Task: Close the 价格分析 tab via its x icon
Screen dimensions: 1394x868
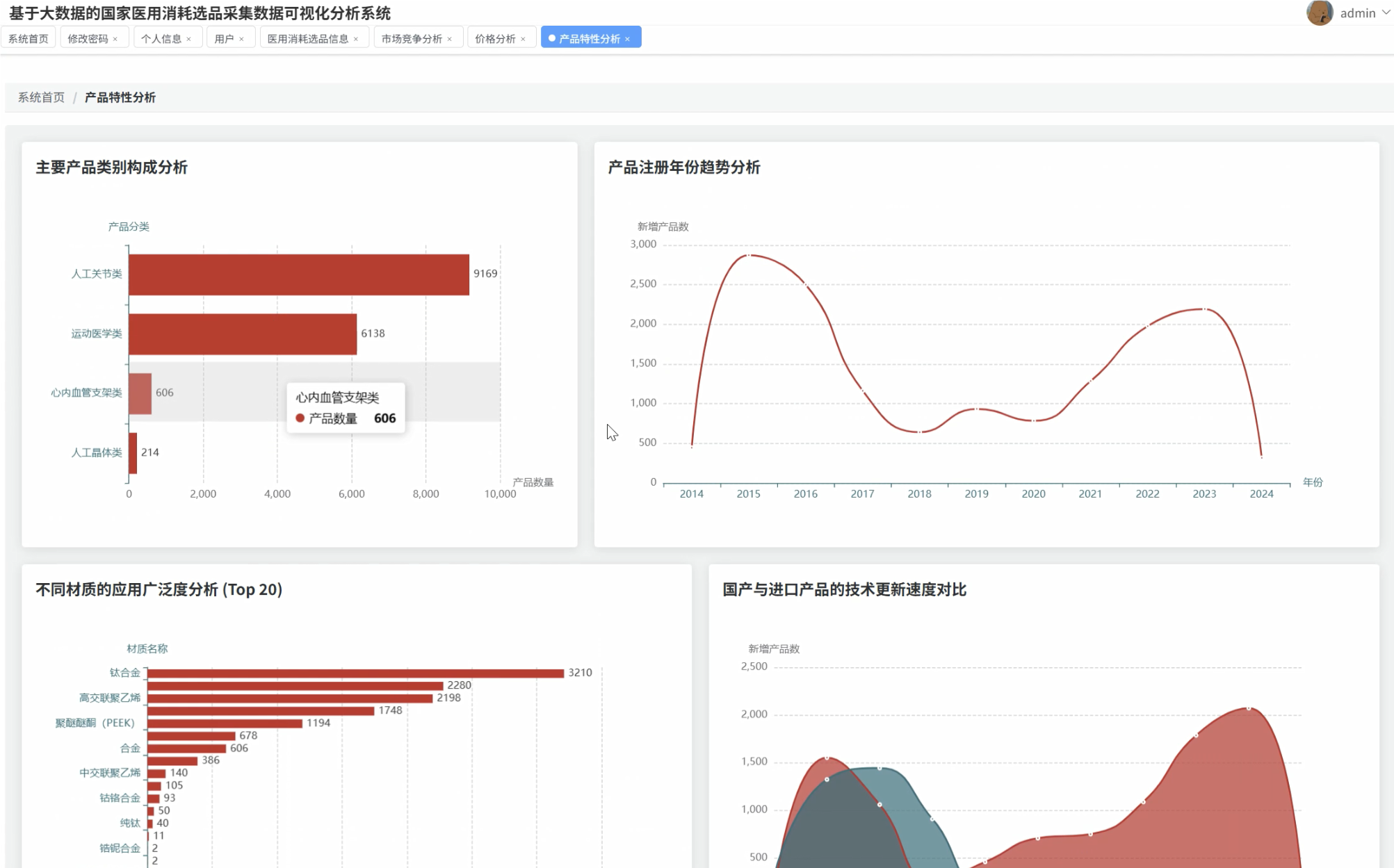Action: pyautogui.click(x=524, y=39)
